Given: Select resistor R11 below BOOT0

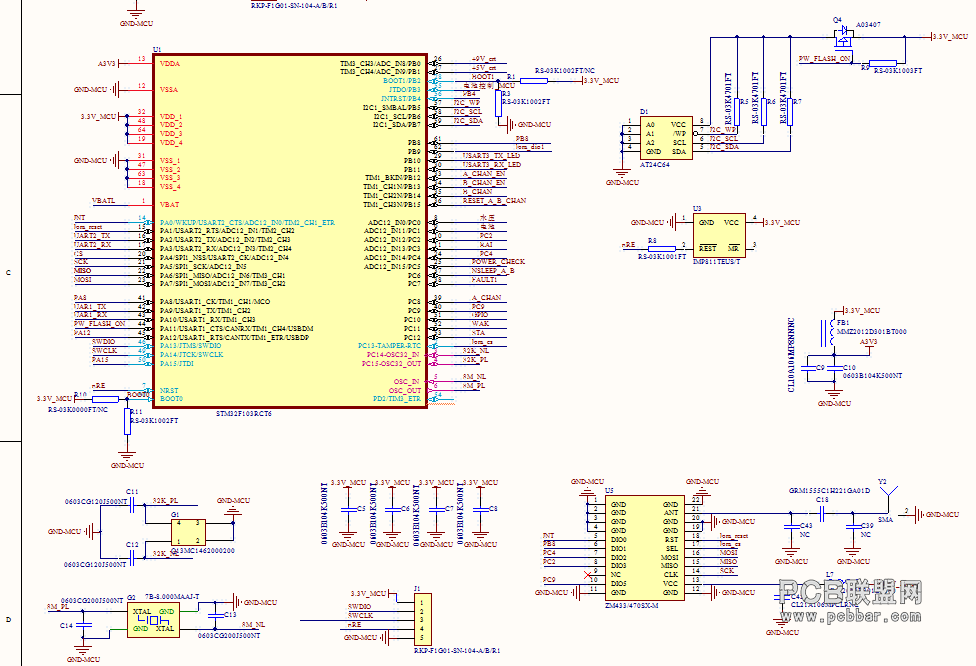Looking at the screenshot, I should (127, 421).
